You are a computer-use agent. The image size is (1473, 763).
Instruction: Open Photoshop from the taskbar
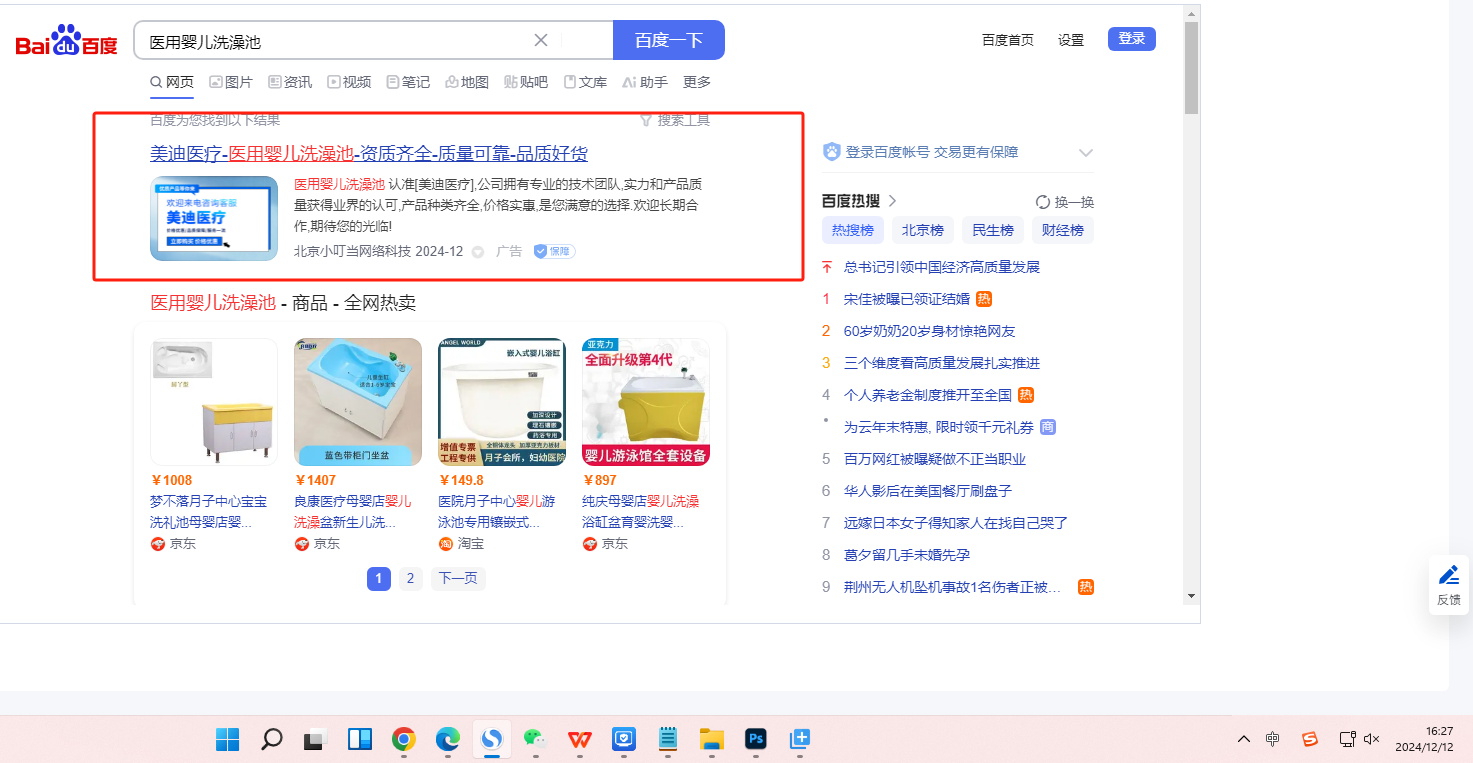pos(756,739)
